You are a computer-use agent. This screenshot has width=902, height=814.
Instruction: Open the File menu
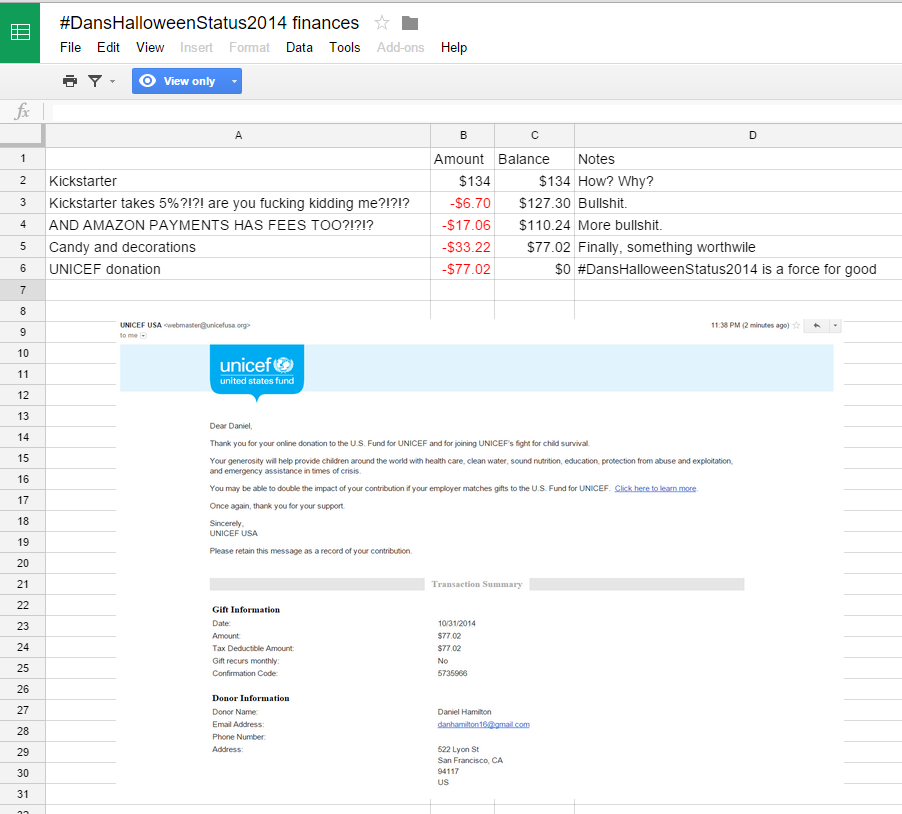[70, 47]
